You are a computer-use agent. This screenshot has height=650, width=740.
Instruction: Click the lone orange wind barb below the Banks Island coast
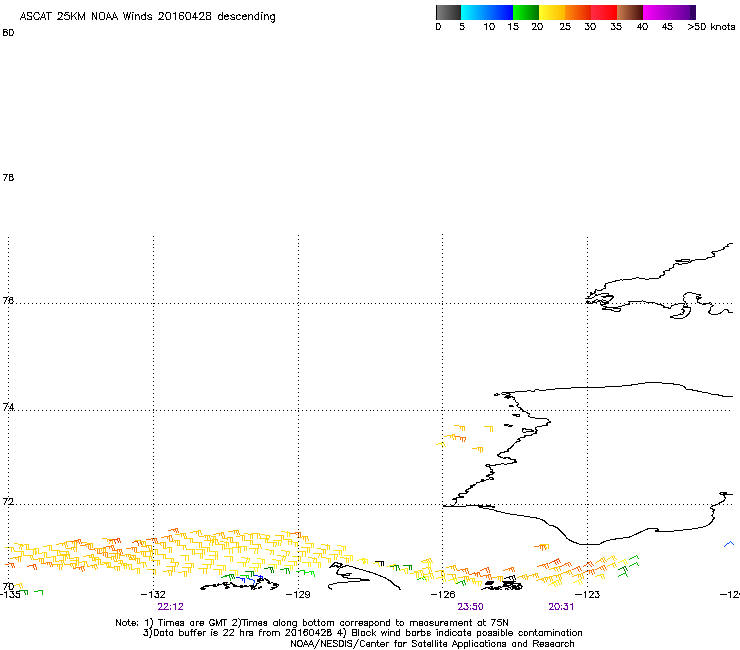[542, 547]
